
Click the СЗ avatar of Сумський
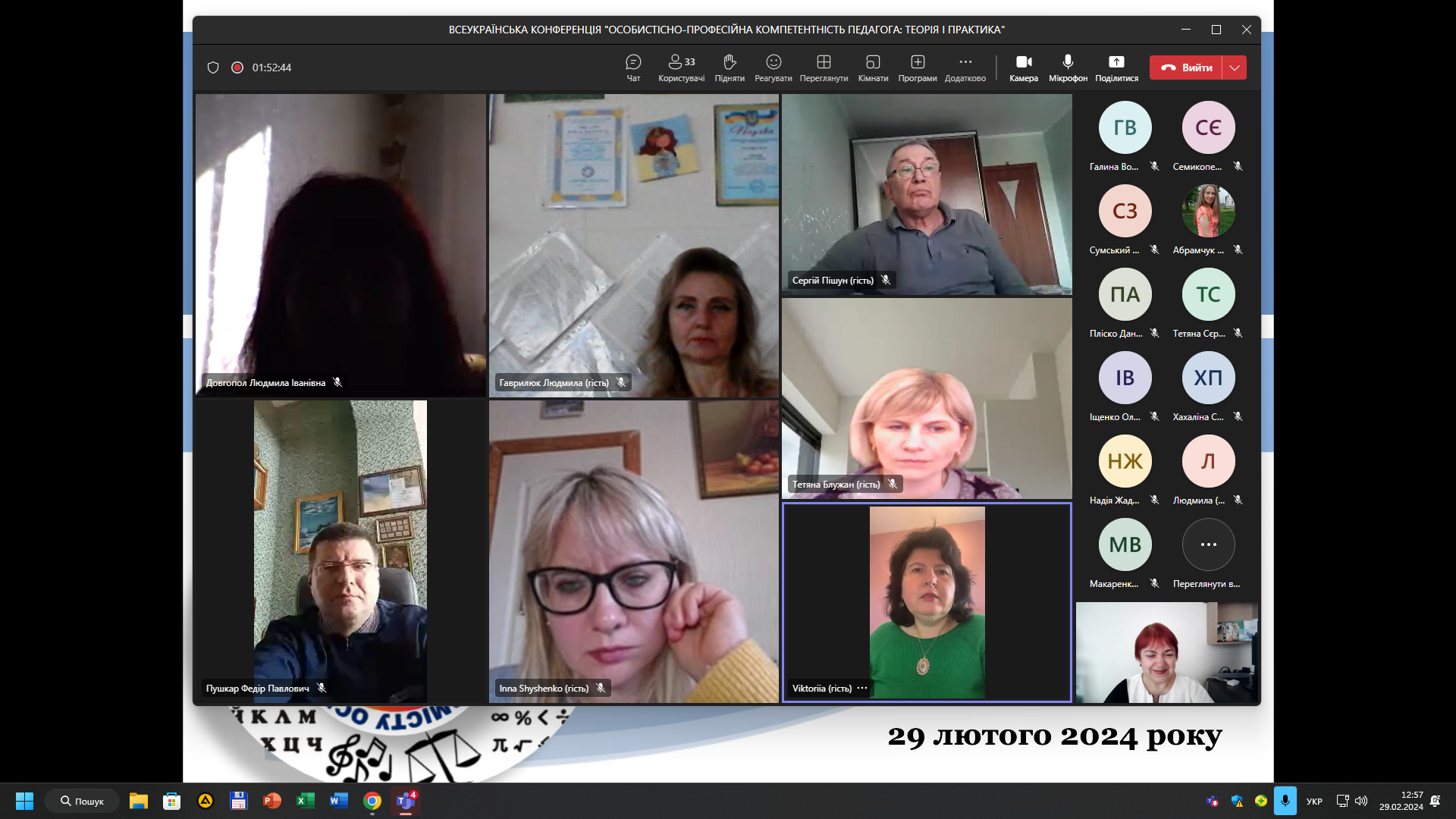pyautogui.click(x=1125, y=211)
